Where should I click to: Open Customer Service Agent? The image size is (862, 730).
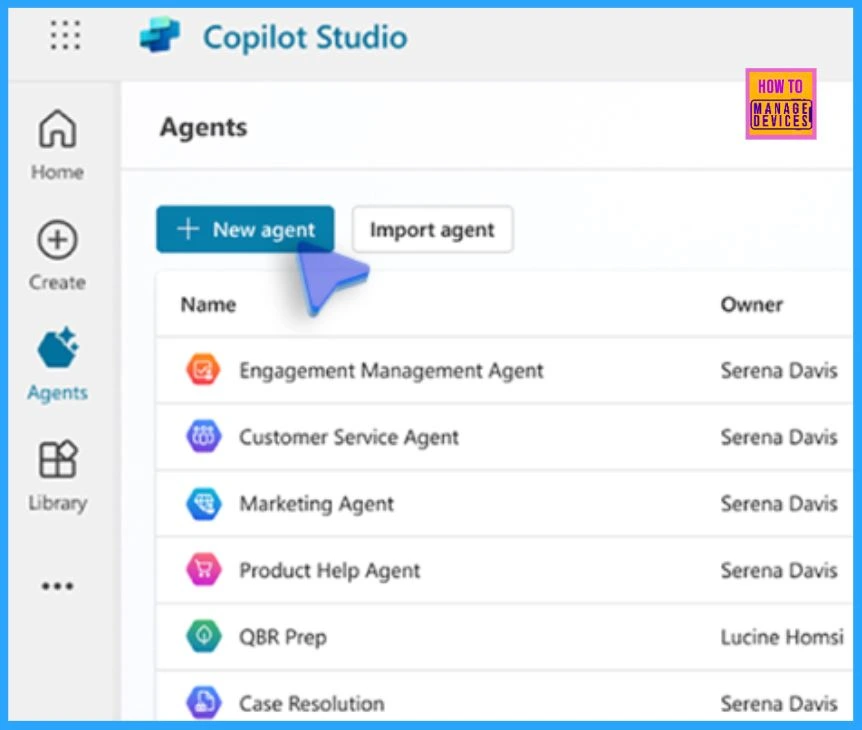[349, 437]
